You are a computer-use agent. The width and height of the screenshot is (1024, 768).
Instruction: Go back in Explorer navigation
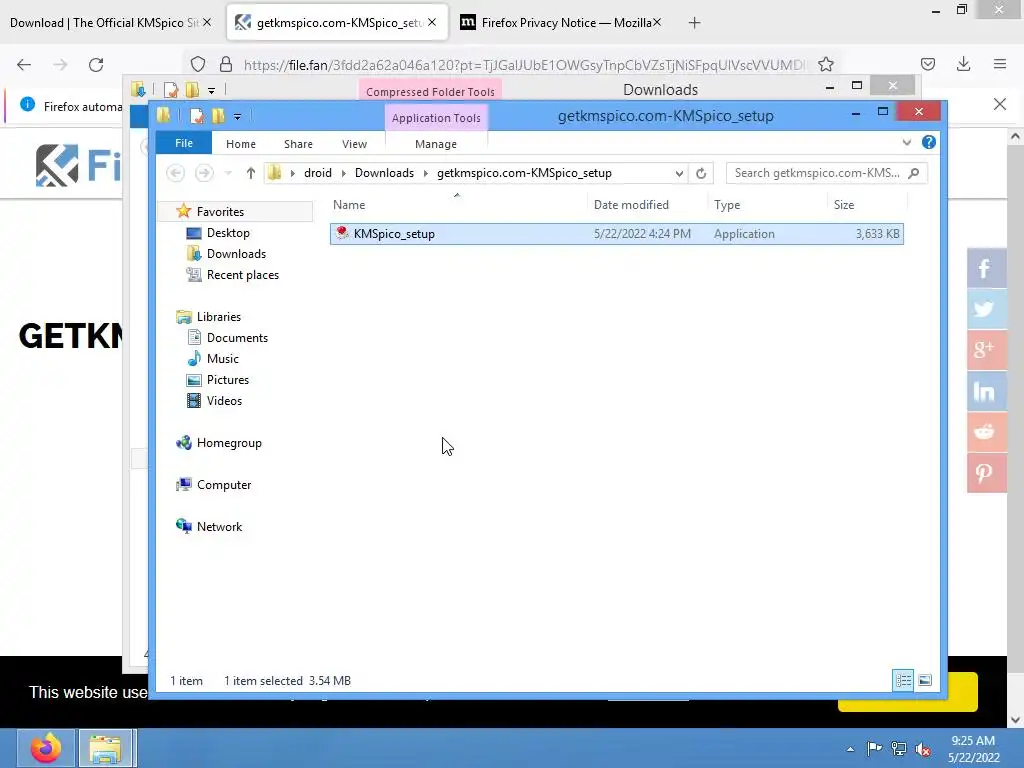[x=175, y=173]
